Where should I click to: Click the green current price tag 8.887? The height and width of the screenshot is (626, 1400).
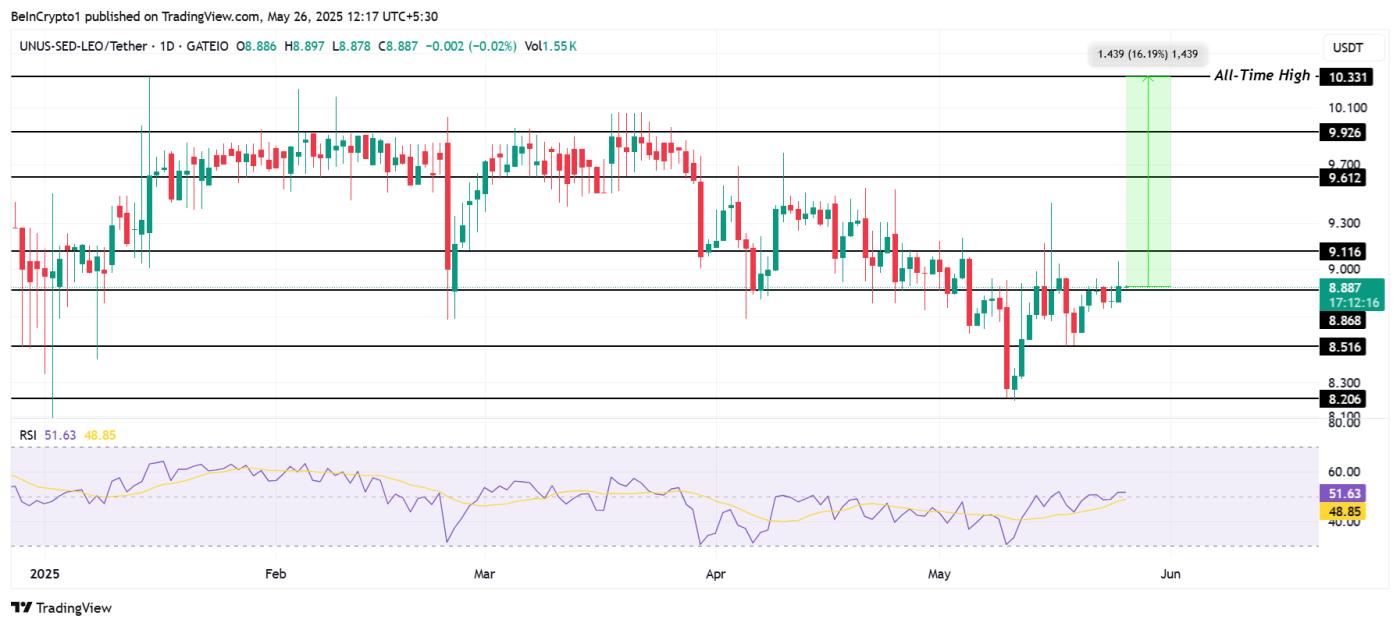1345,286
